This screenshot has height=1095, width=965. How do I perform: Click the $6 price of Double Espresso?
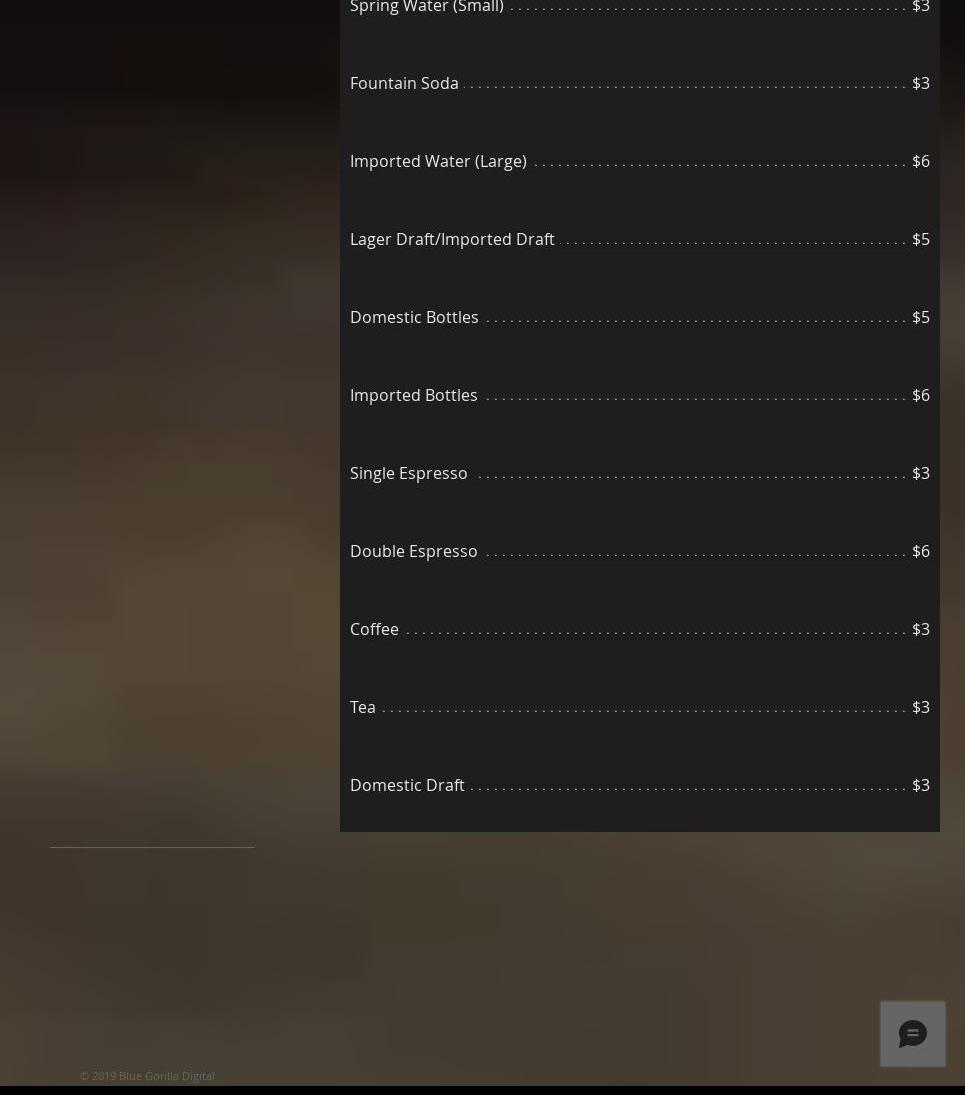click(x=921, y=551)
